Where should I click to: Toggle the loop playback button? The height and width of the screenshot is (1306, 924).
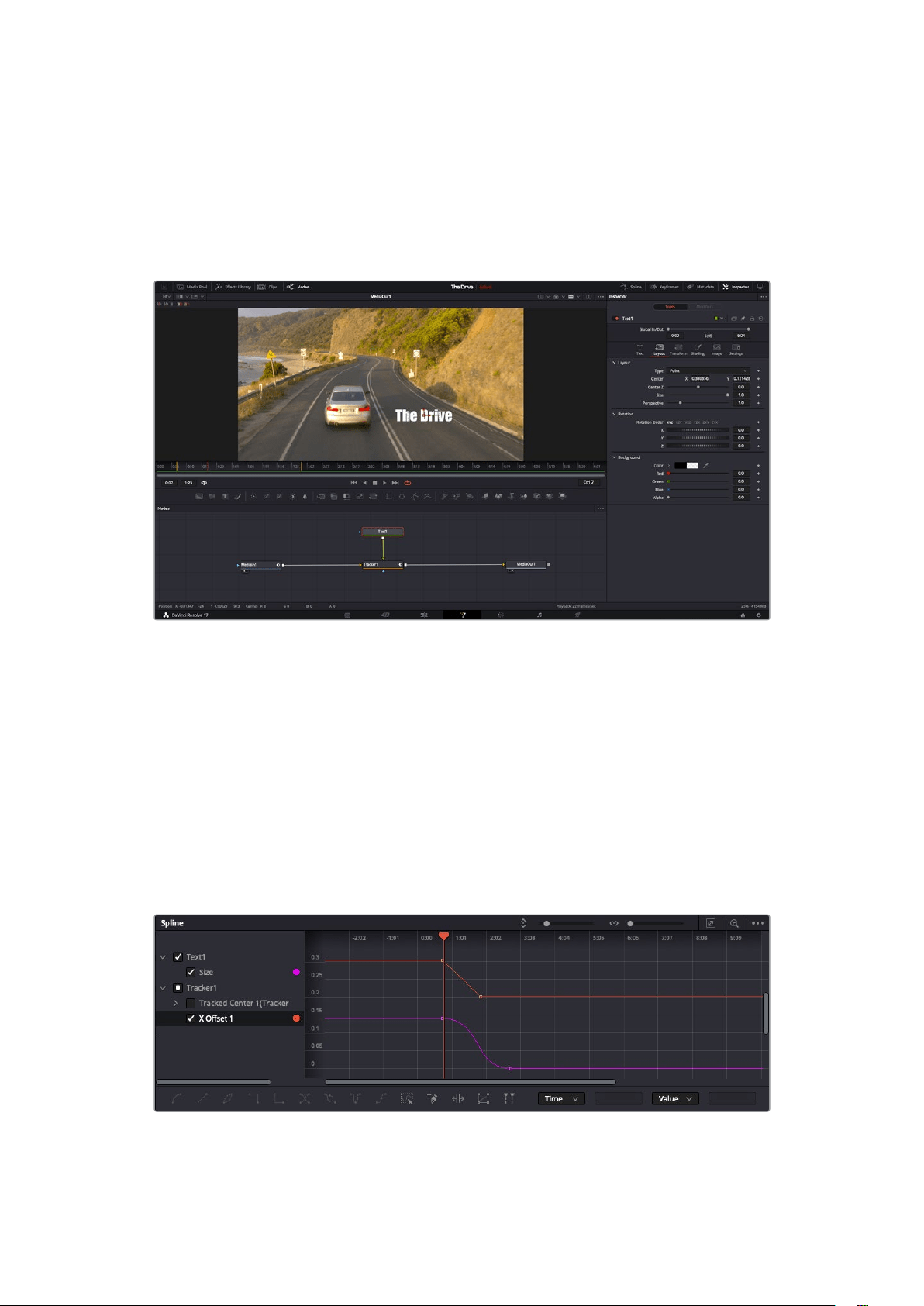[x=407, y=482]
